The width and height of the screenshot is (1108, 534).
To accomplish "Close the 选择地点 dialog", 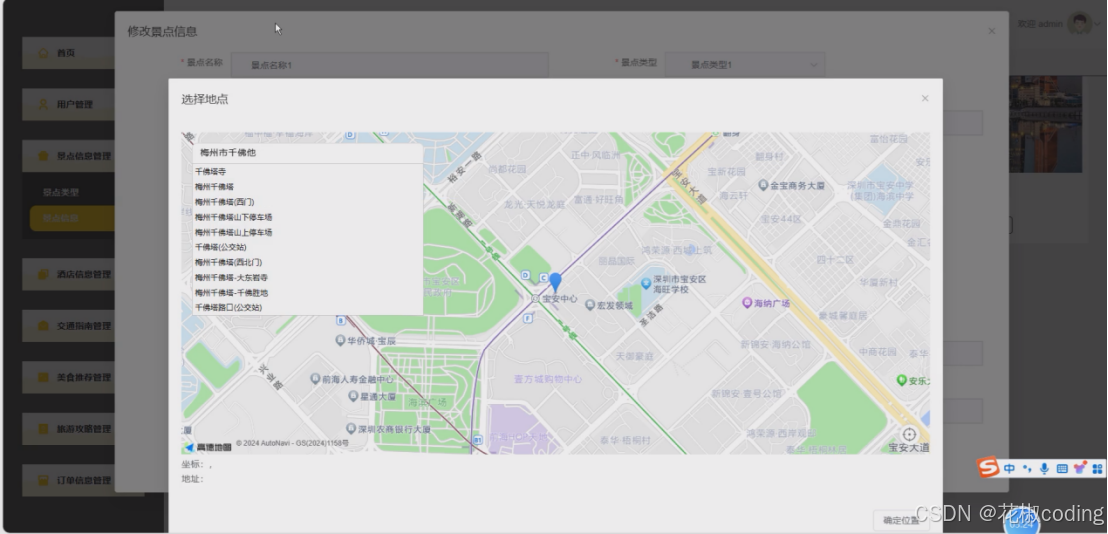I will (924, 98).
